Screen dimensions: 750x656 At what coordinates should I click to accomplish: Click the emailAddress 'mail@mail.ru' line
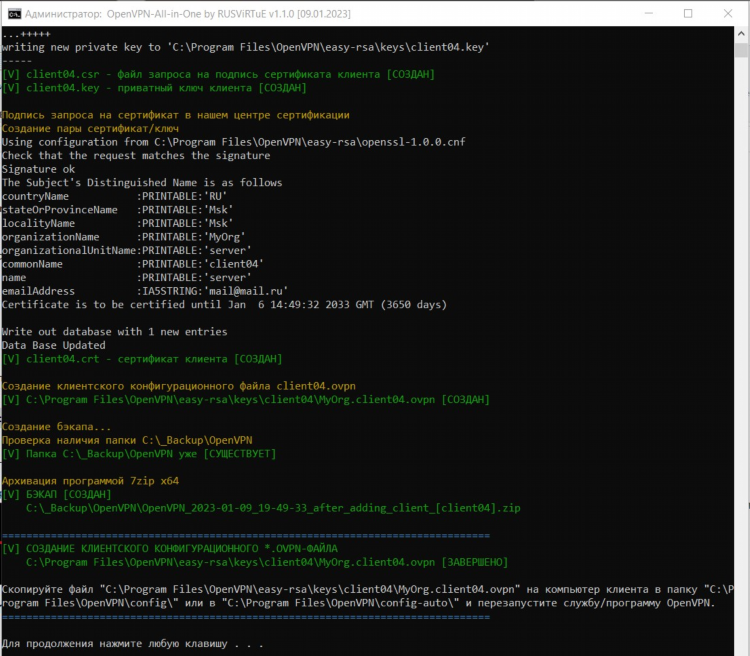pos(145,291)
